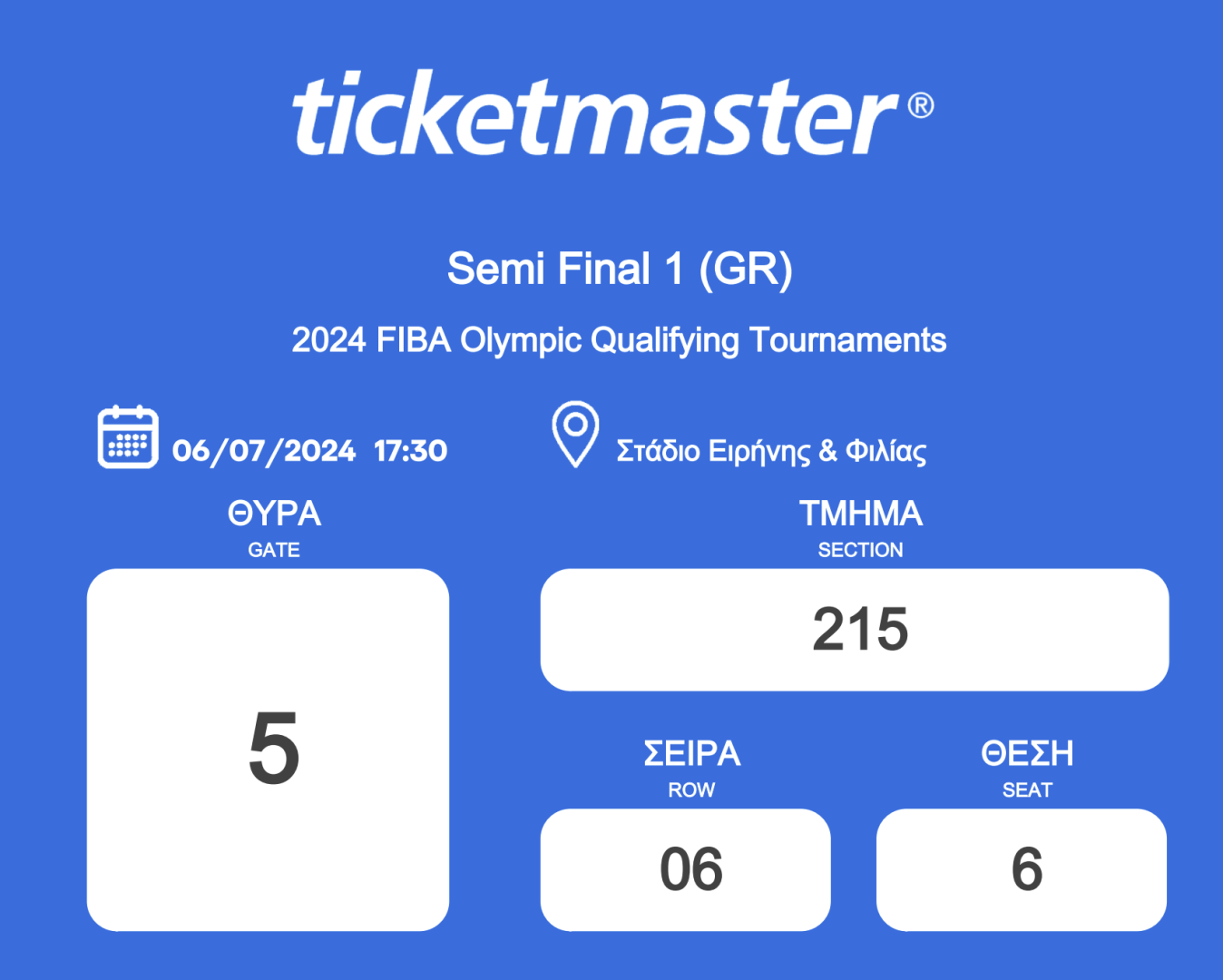Select the Semi Final 1 (GR) title
Screen dimensions: 1223x980
(x=620, y=269)
